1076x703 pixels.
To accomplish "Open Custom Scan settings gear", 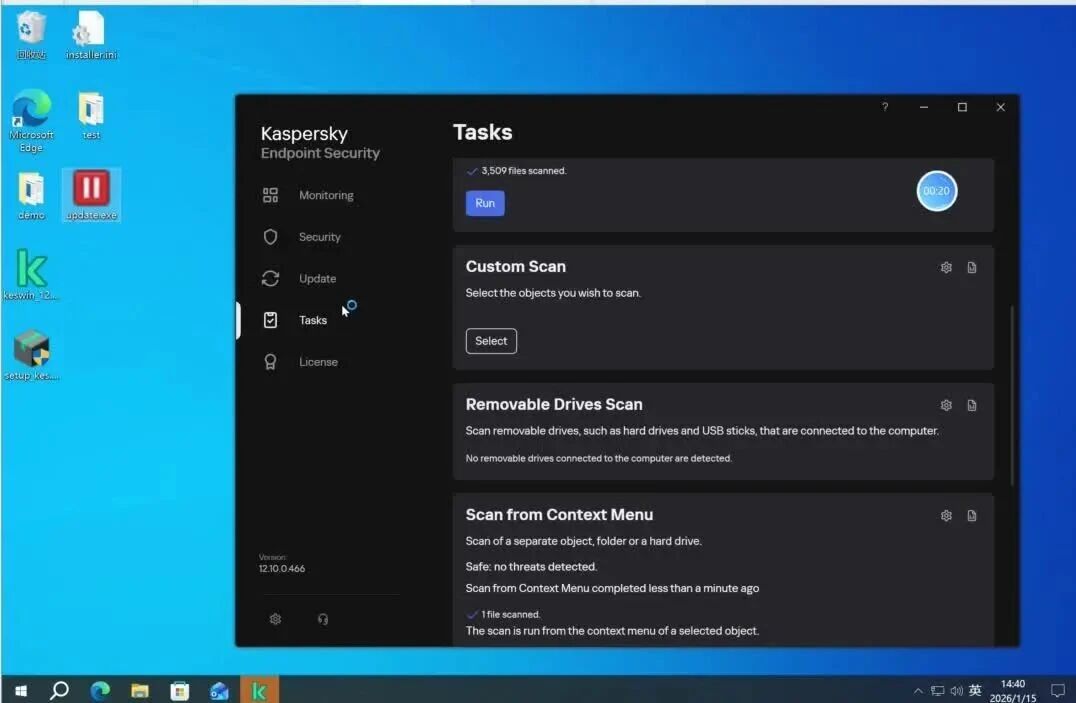I will point(946,268).
